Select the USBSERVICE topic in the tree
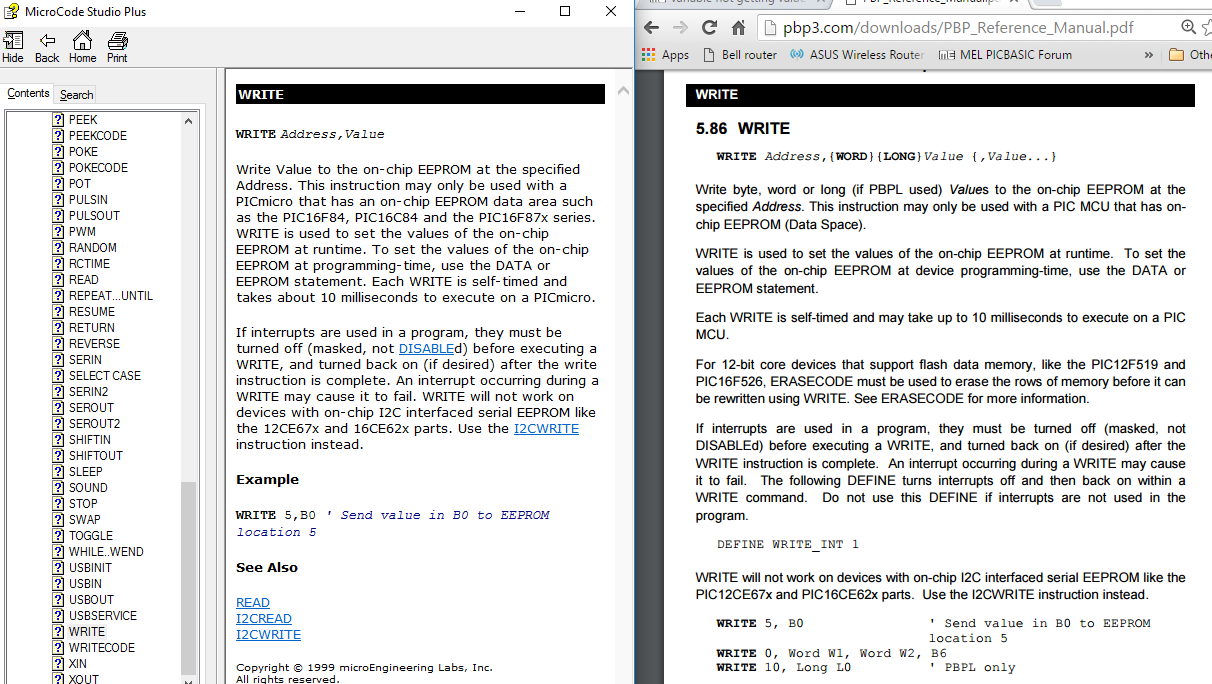Viewport: 1212px width, 684px height. [102, 616]
